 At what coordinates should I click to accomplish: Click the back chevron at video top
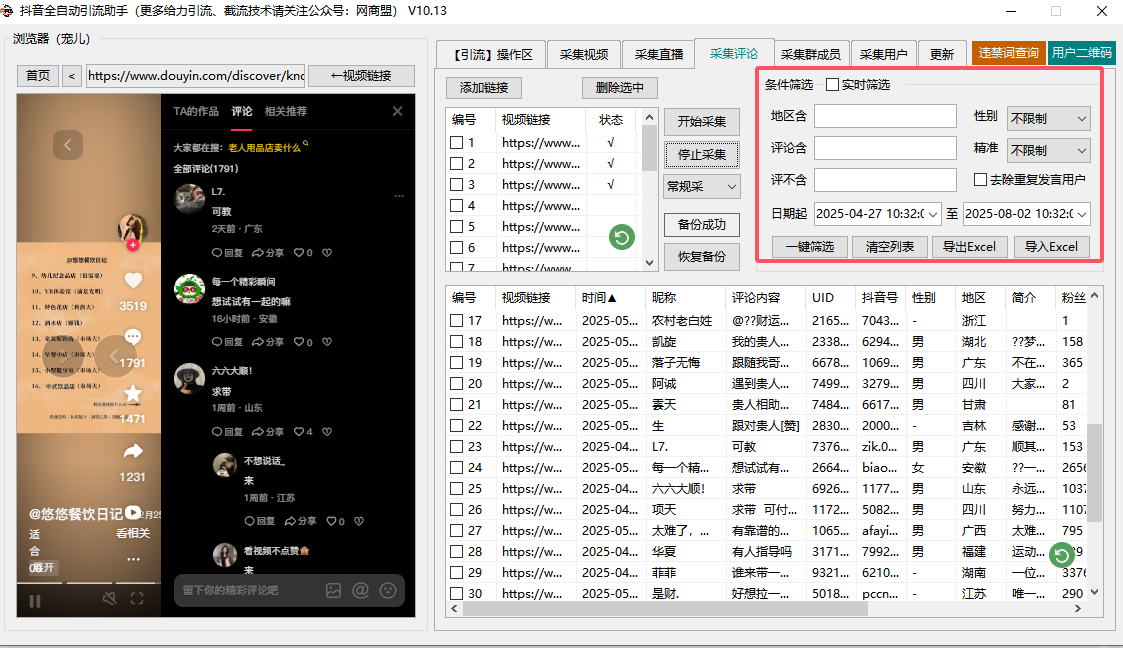point(68,145)
